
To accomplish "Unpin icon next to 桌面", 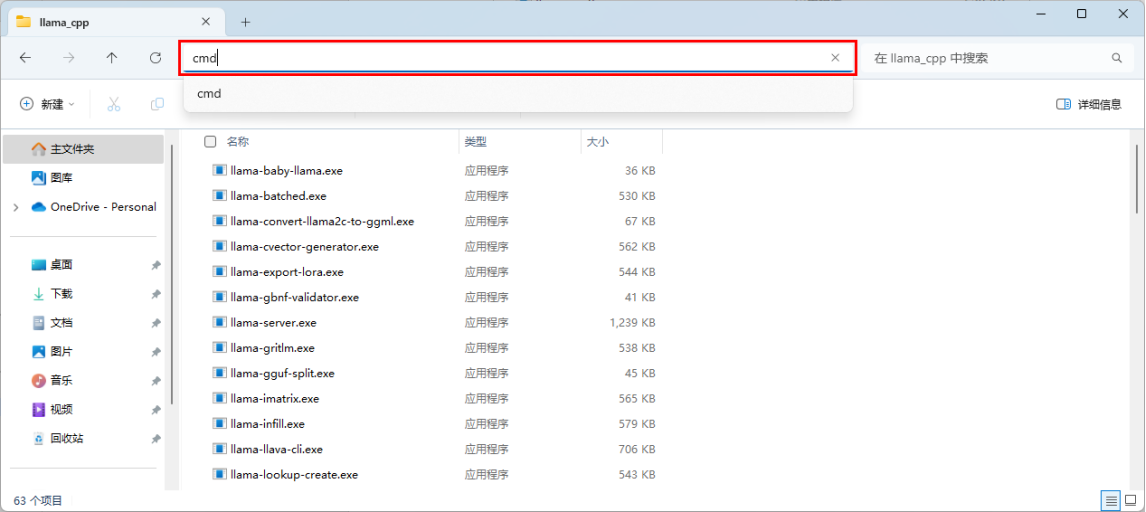I will point(156,265).
